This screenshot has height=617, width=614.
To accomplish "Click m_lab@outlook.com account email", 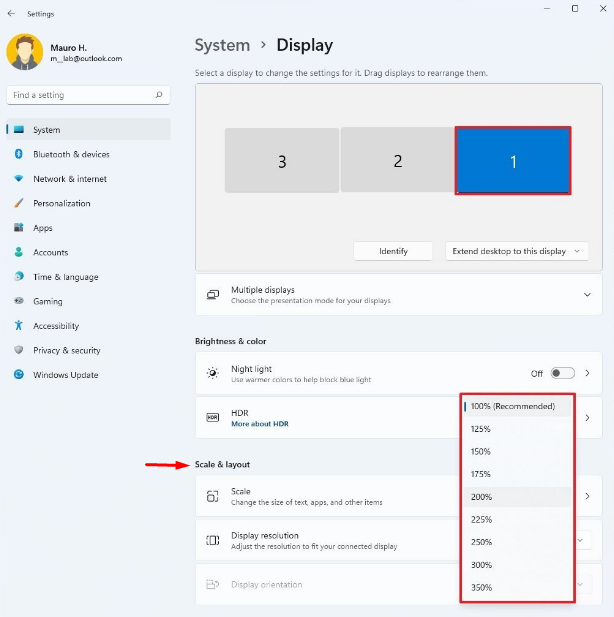I will (86, 59).
